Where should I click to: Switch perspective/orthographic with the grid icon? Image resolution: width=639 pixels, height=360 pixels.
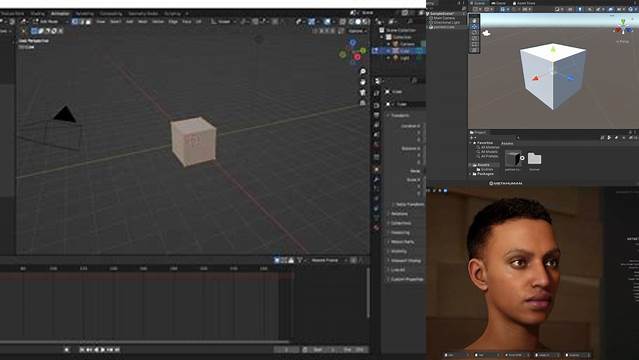pos(363,103)
